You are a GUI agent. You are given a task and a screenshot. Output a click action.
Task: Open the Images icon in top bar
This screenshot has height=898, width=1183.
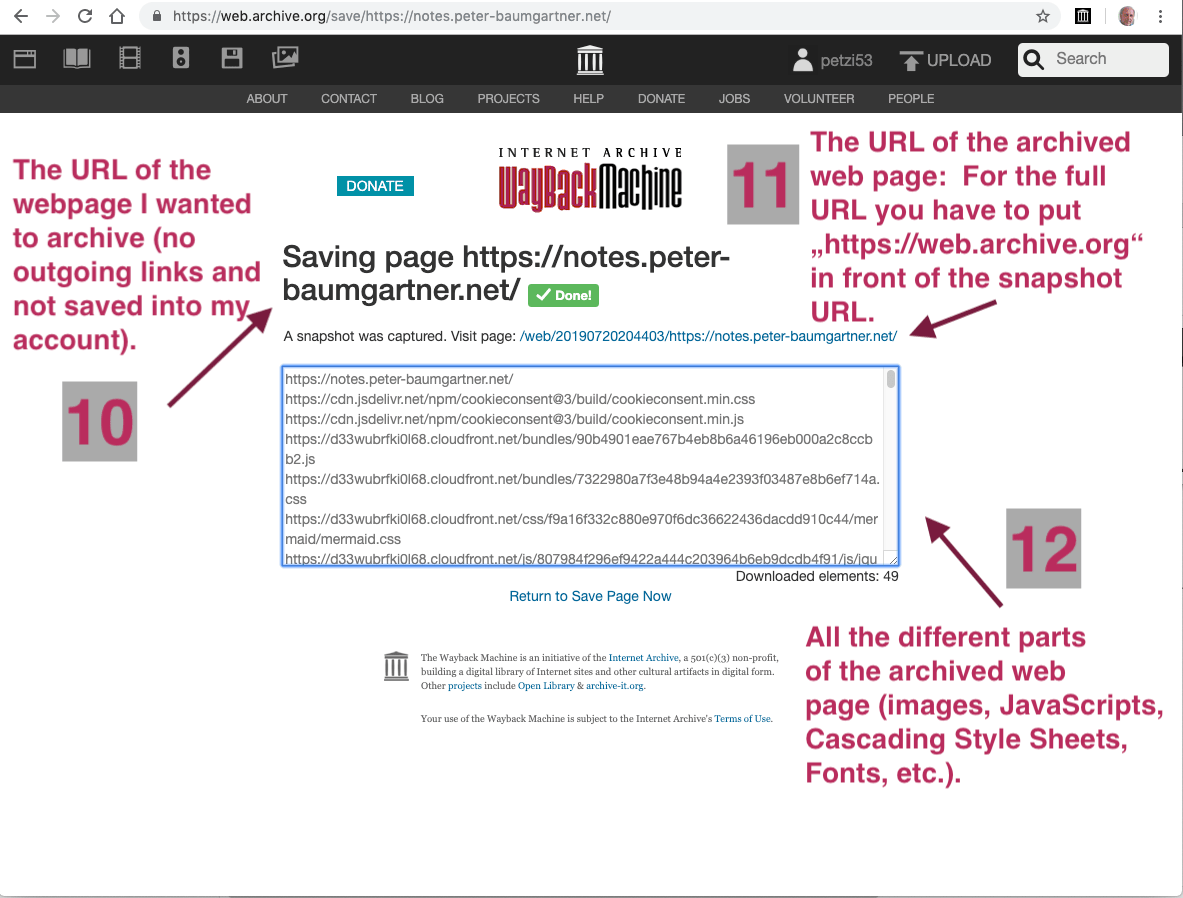(x=285, y=59)
